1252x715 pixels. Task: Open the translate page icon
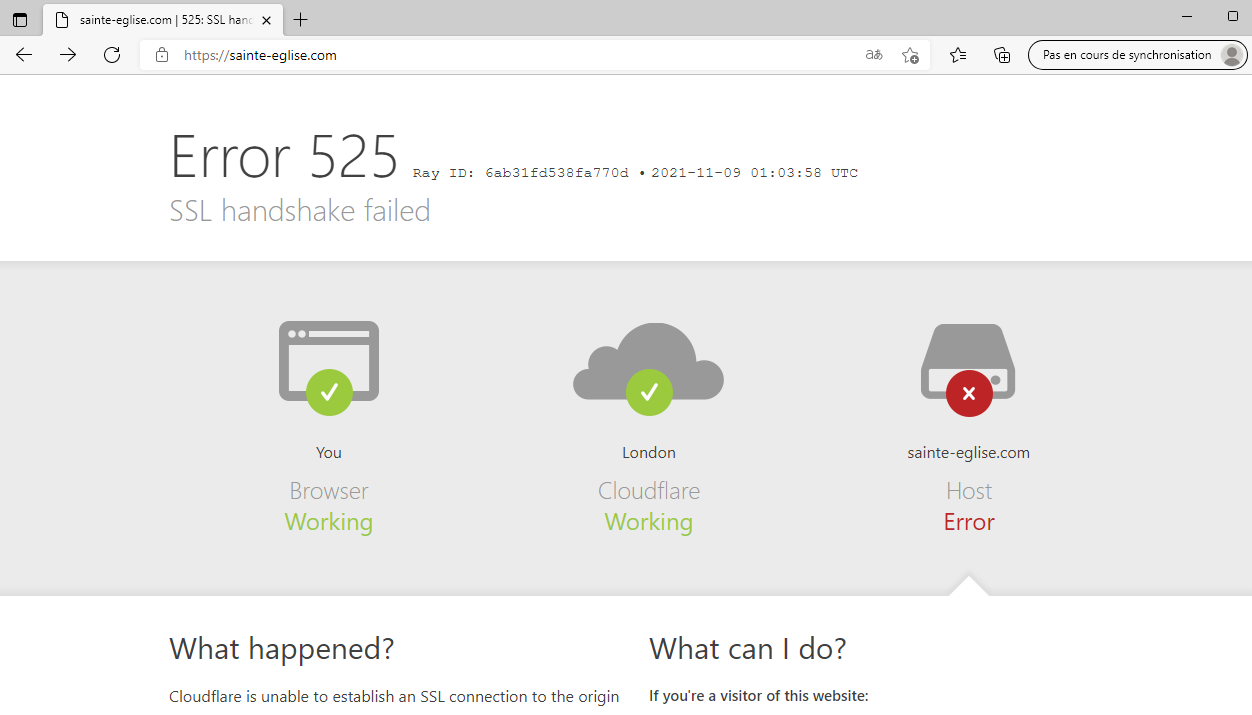874,55
